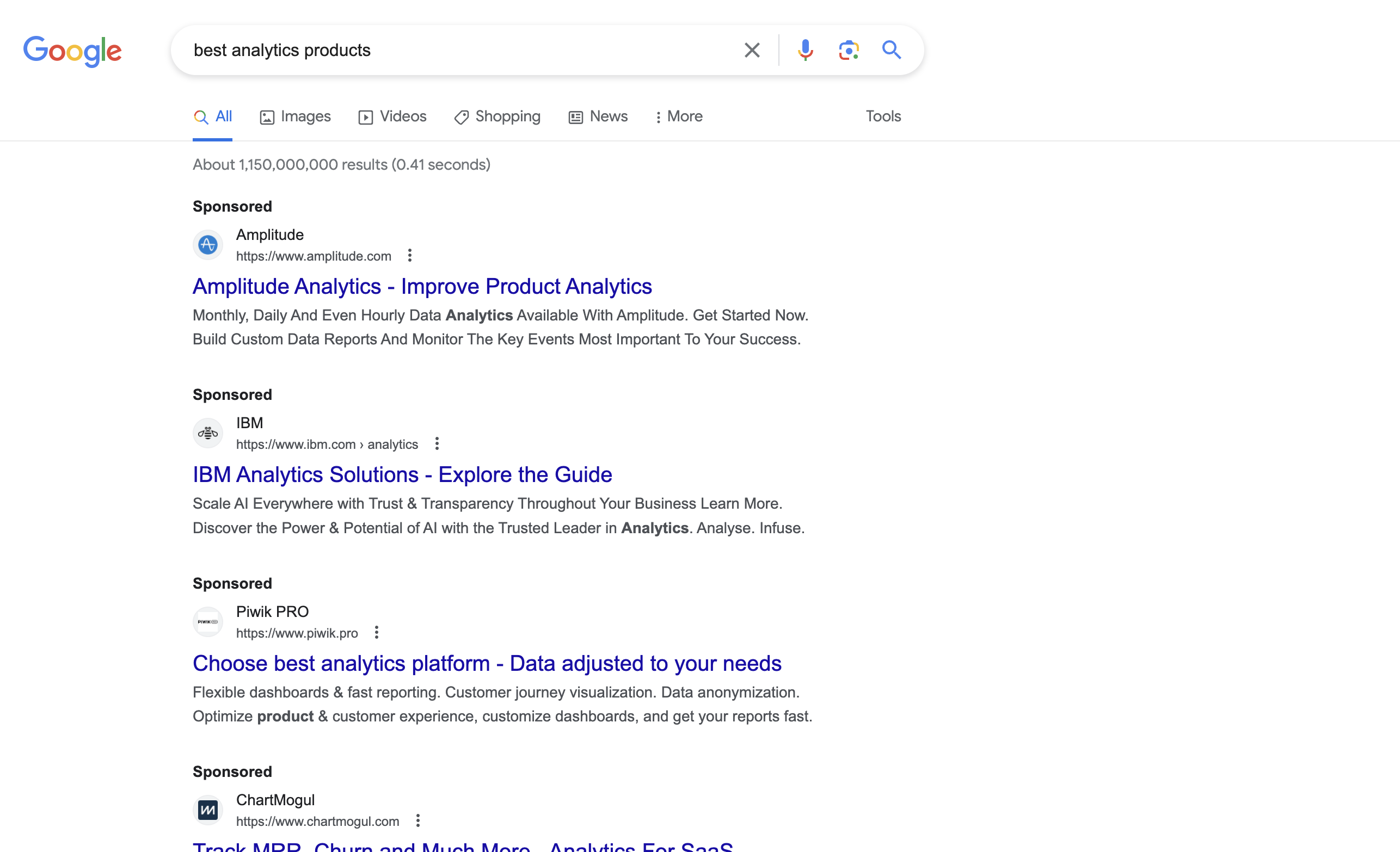Viewport: 1400px width, 852px height.
Task: Open three-dot menu beside chartmogul.com URL
Action: (417, 821)
